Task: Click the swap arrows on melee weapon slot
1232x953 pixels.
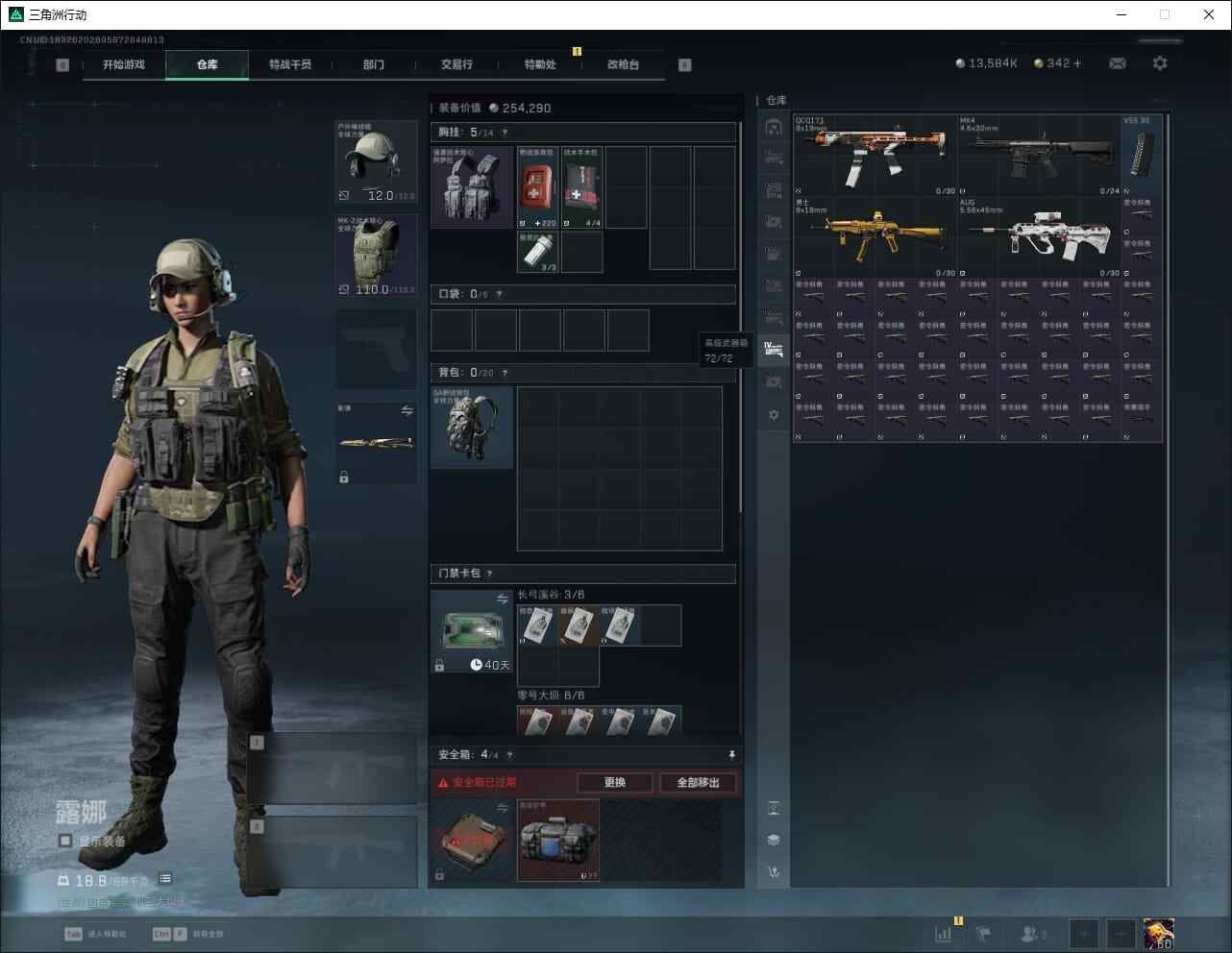Action: (407, 411)
